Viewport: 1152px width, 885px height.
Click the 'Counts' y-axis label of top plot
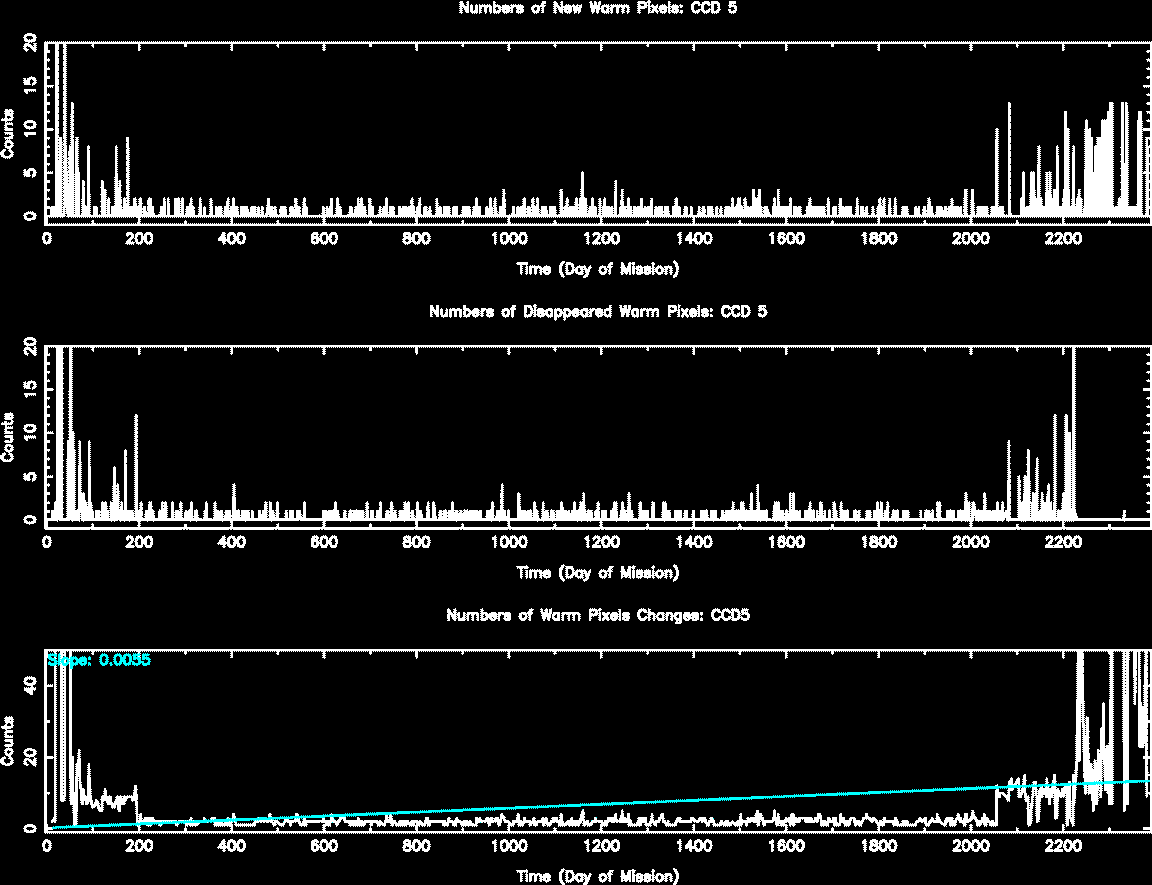[x=9, y=133]
